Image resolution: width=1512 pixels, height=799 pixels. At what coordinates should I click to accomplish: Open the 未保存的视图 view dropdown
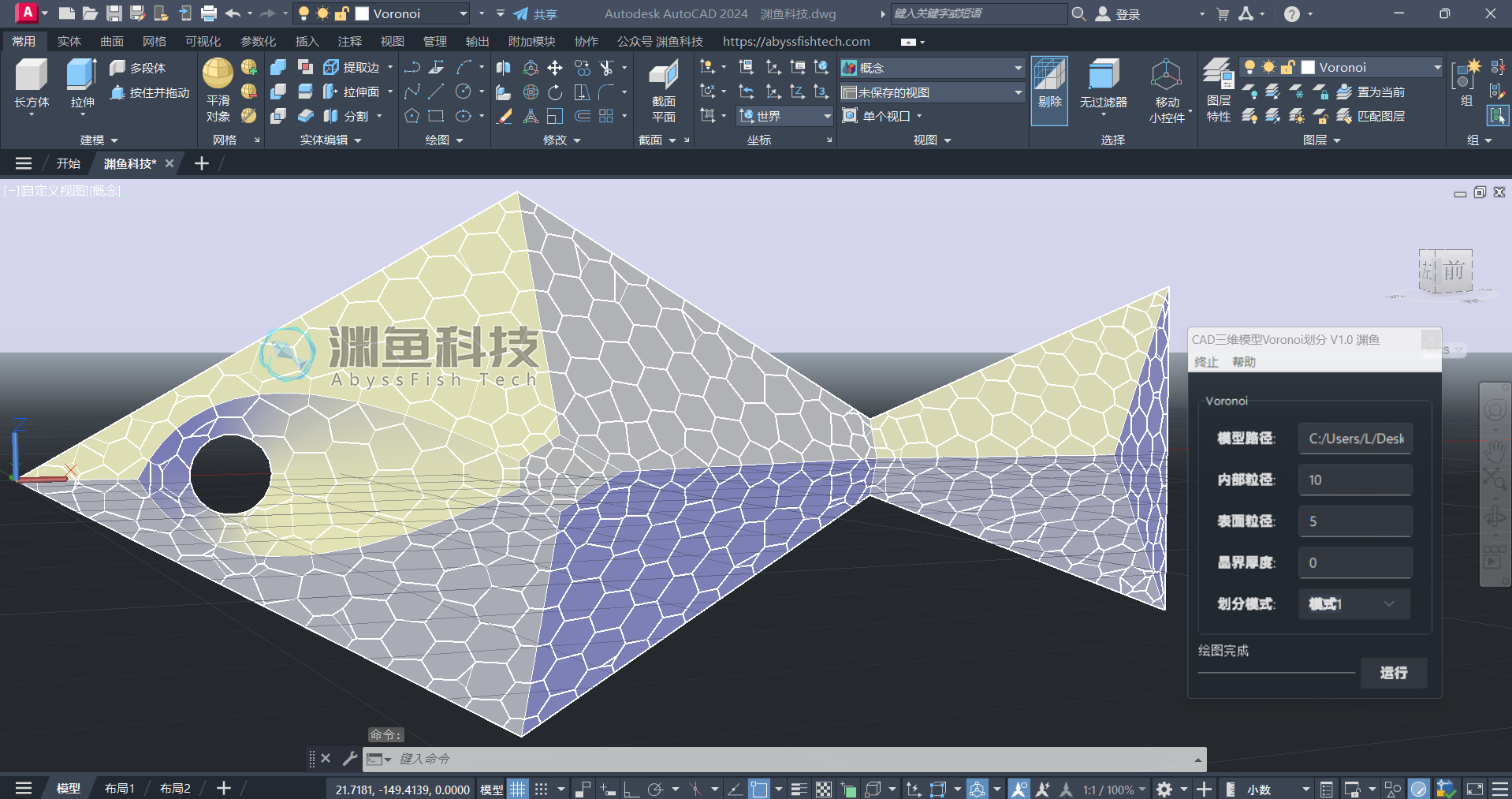(x=932, y=92)
